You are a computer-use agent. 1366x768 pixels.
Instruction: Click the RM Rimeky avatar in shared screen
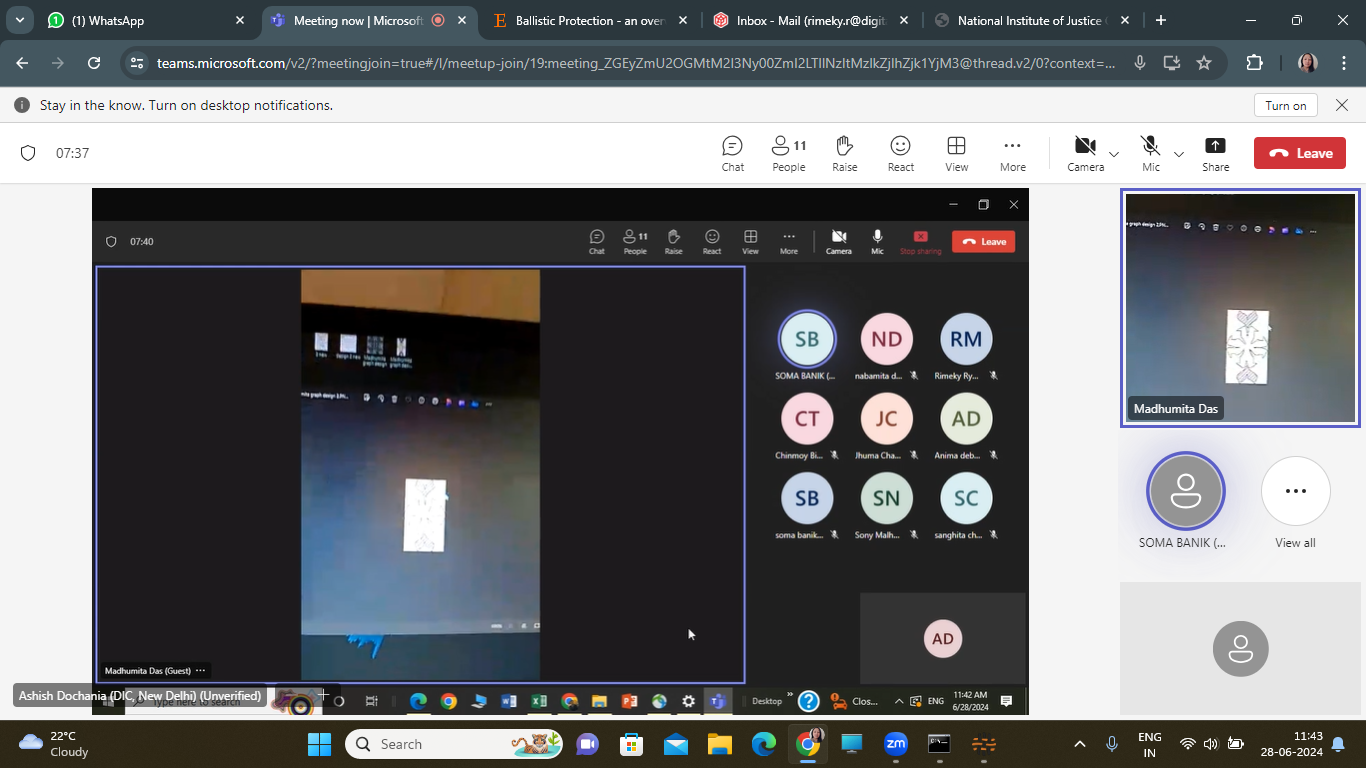pyautogui.click(x=966, y=339)
